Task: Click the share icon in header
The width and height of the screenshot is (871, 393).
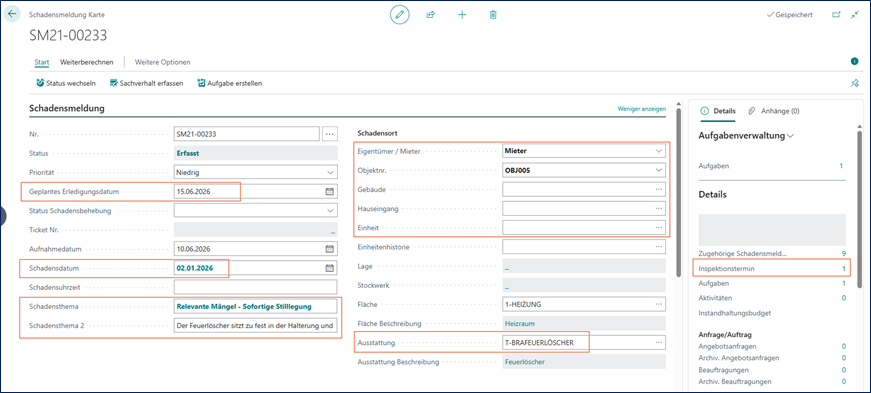Action: tap(430, 15)
